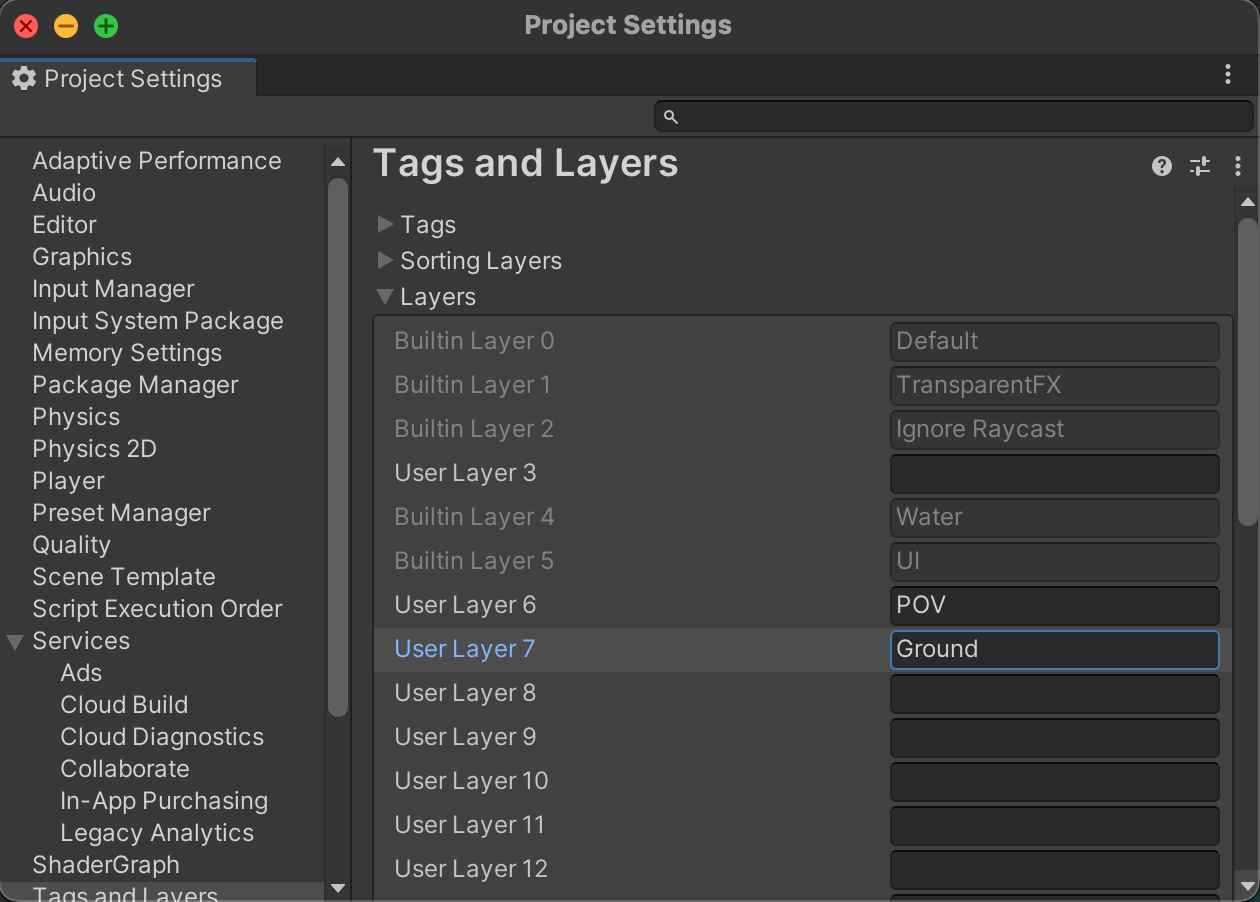1260x902 pixels.
Task: Collapse the Services tree group
Action: point(15,642)
